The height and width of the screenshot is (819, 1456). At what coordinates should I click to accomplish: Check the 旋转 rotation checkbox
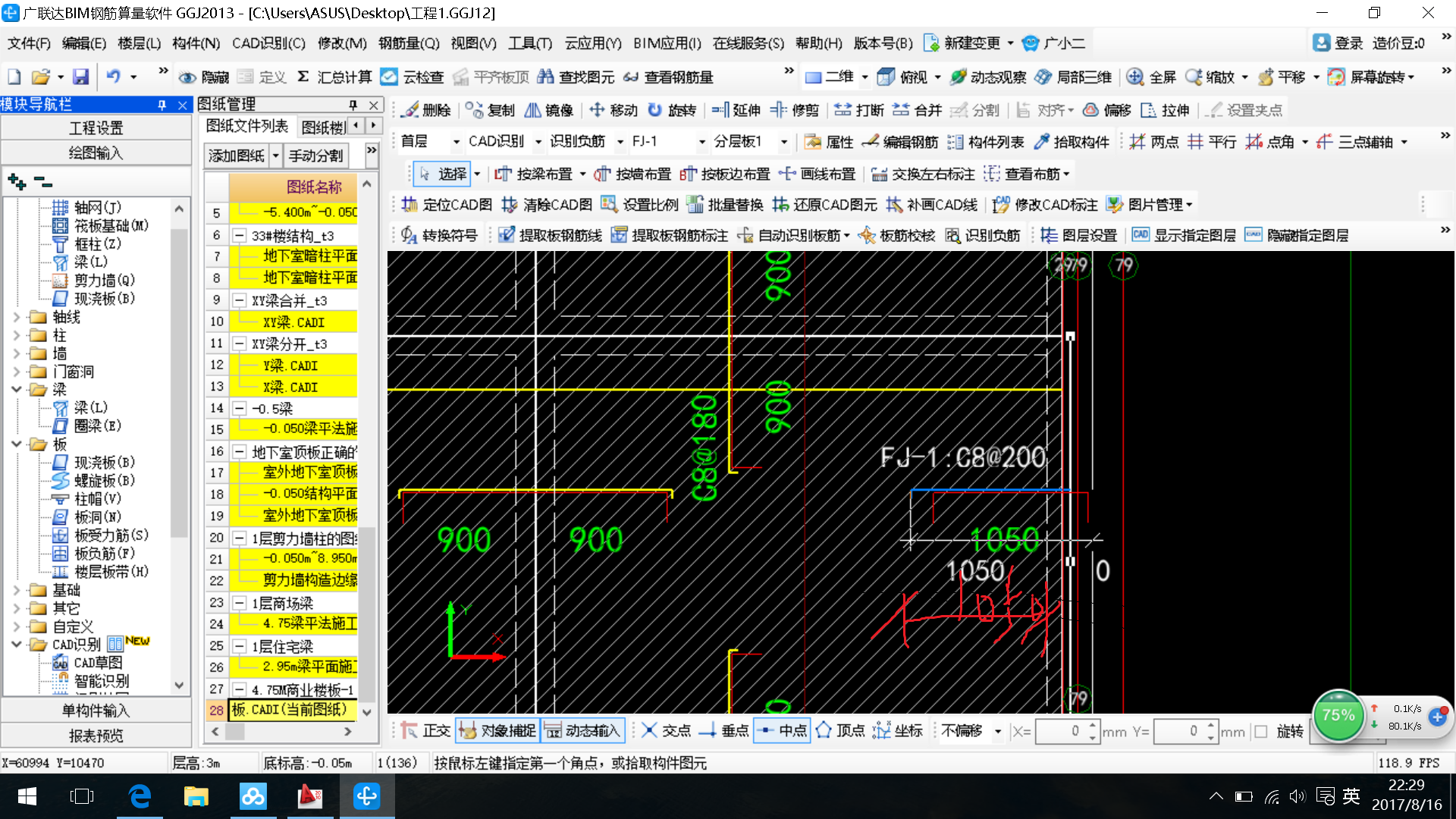(x=1261, y=731)
